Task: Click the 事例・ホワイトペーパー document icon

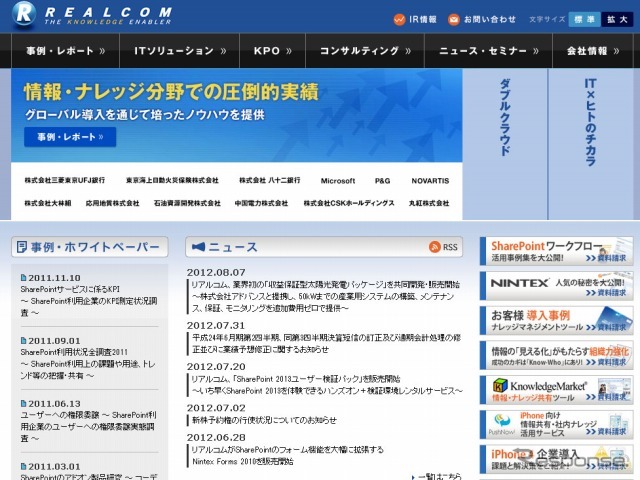Action: coord(22,247)
